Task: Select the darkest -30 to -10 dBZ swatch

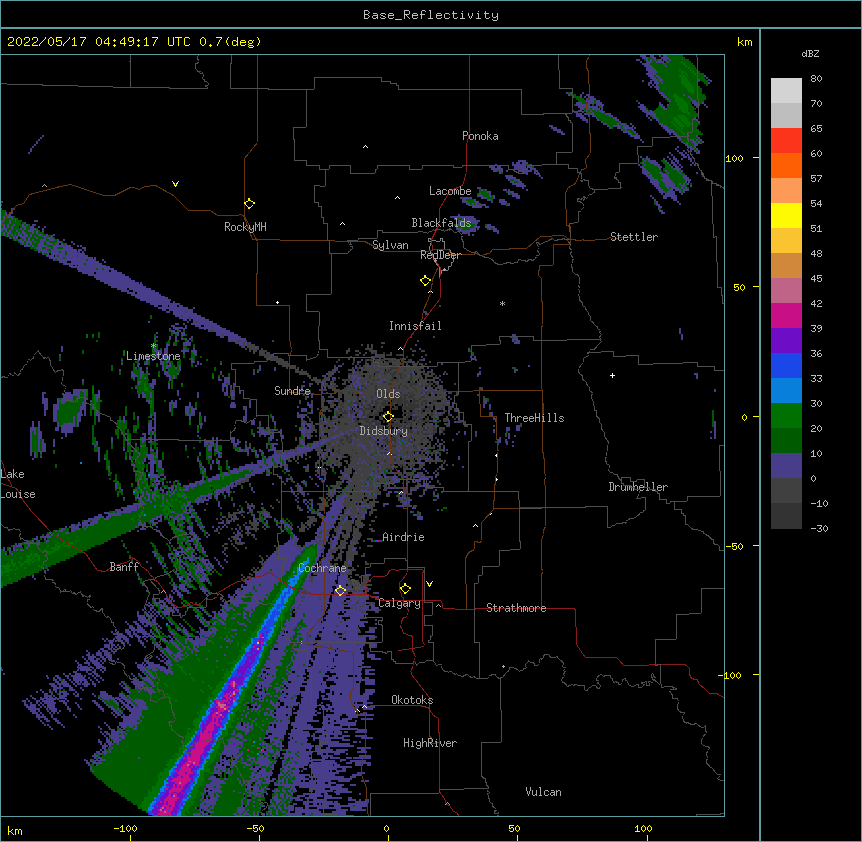Action: pyautogui.click(x=786, y=516)
